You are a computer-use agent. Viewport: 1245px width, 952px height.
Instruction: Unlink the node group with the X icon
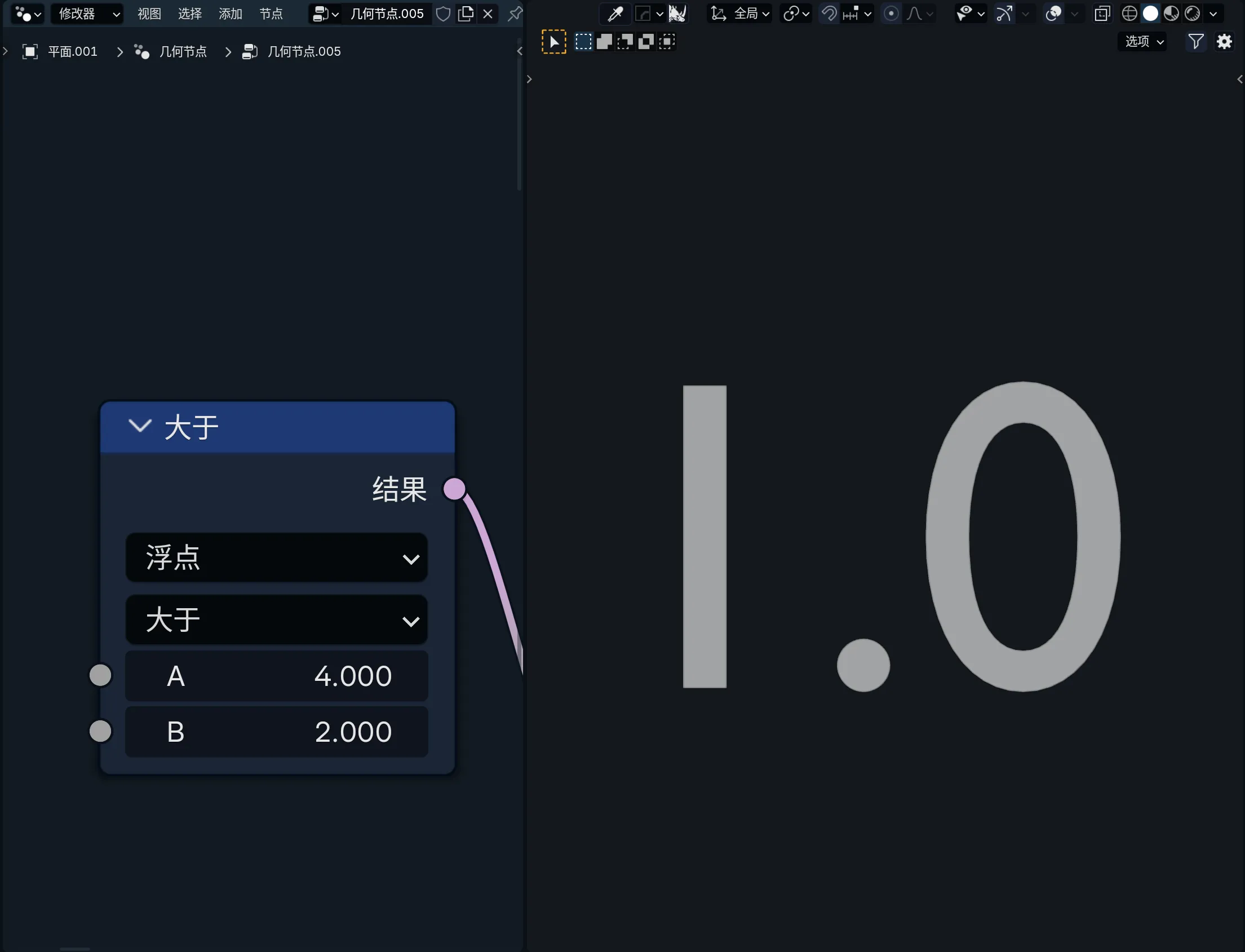point(488,14)
